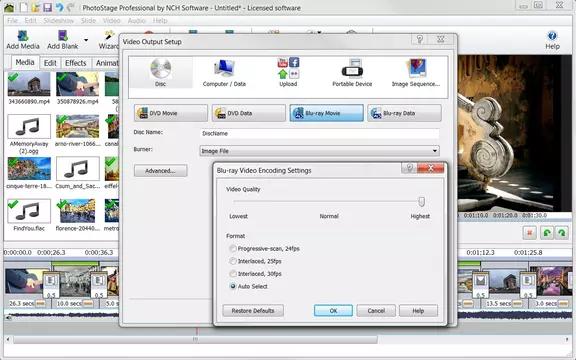
Task: Open the Help menu in menu bar
Action: (160, 21)
